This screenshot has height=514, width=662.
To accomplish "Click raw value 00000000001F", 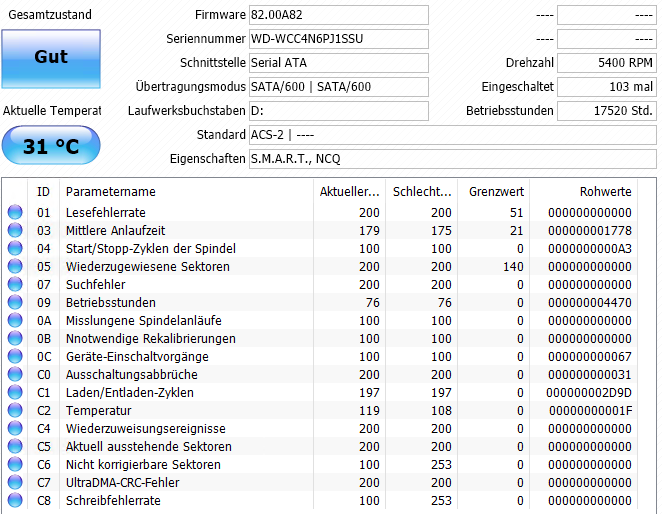I will click(591, 411).
